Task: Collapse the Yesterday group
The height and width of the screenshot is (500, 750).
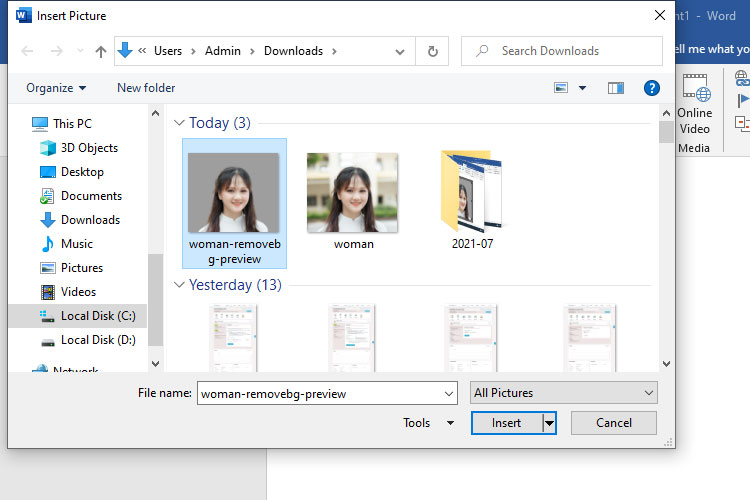Action: [180, 285]
